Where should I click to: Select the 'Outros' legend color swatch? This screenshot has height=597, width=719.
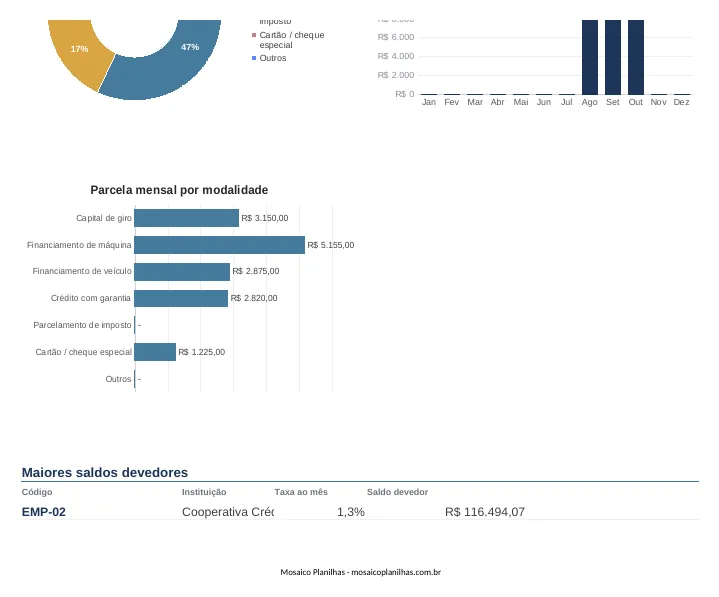pyautogui.click(x=254, y=58)
